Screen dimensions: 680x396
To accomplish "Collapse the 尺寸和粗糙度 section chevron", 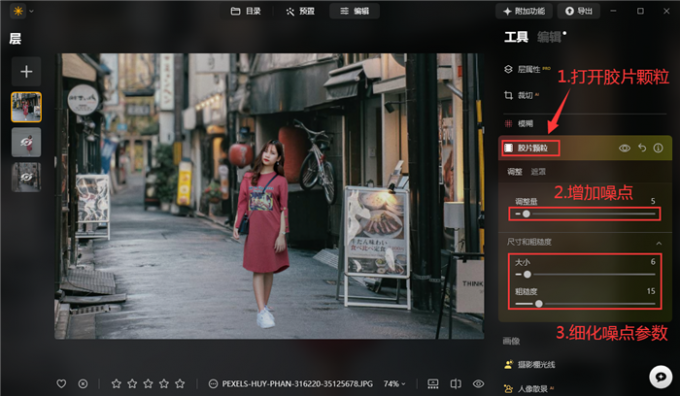I will tap(659, 243).
